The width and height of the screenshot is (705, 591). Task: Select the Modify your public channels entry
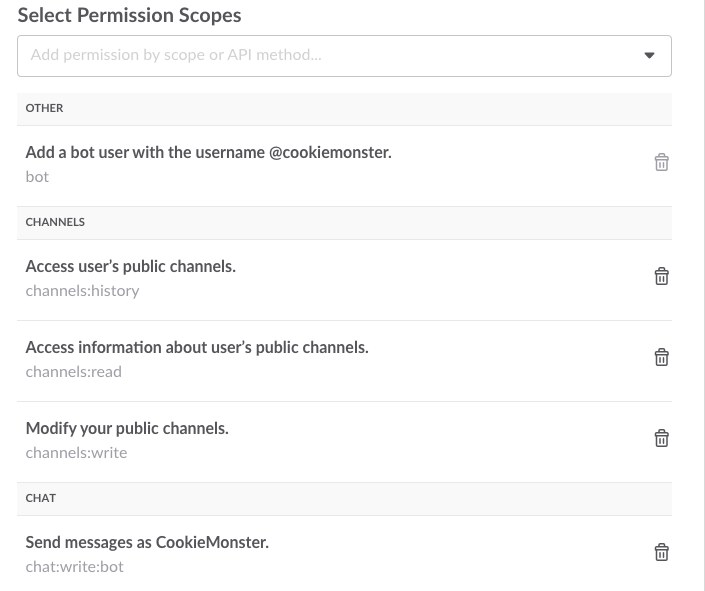point(127,428)
